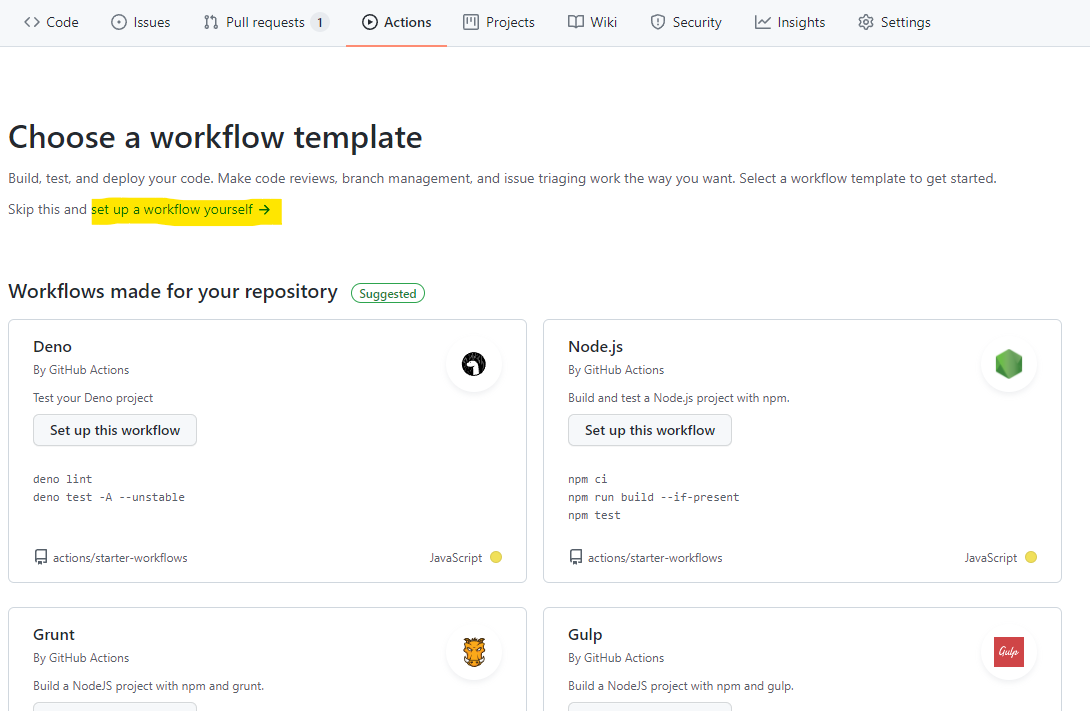Click 'Build and test a Node.js project with npm.'
The width and height of the screenshot is (1090, 711).
pyautogui.click(x=678, y=398)
